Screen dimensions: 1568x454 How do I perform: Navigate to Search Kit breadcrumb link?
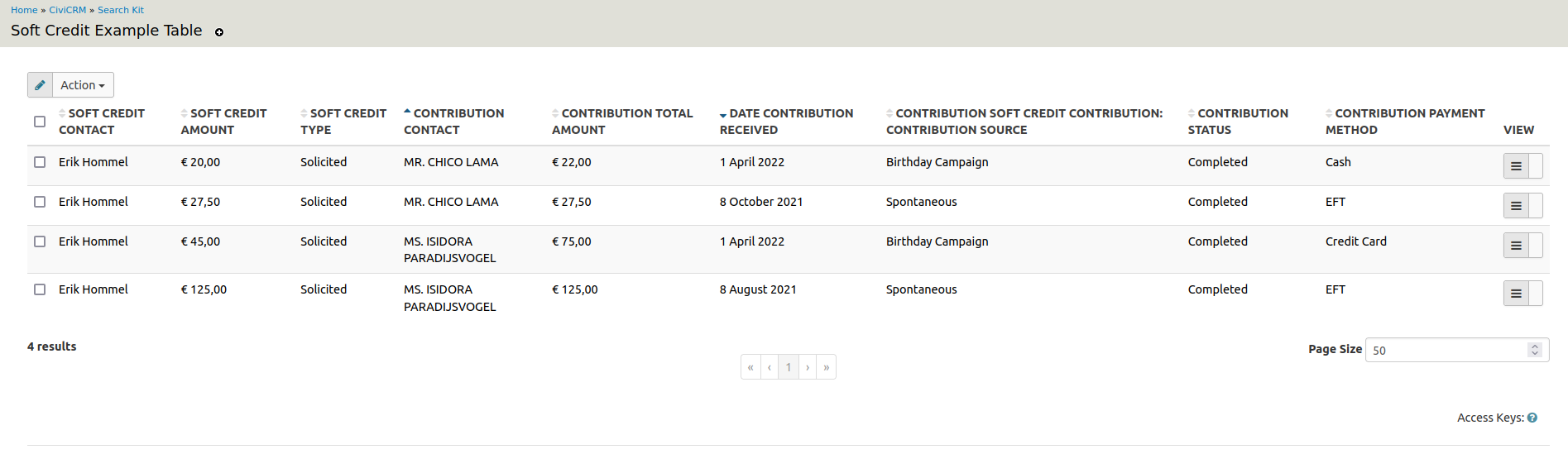(x=121, y=10)
